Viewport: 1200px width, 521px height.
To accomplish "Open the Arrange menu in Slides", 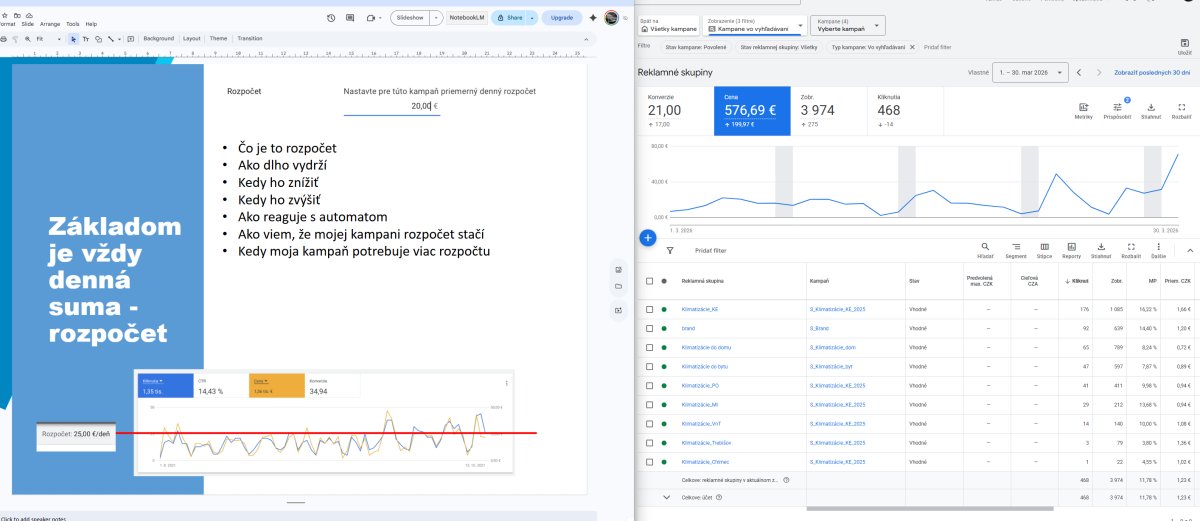I will [50, 23].
